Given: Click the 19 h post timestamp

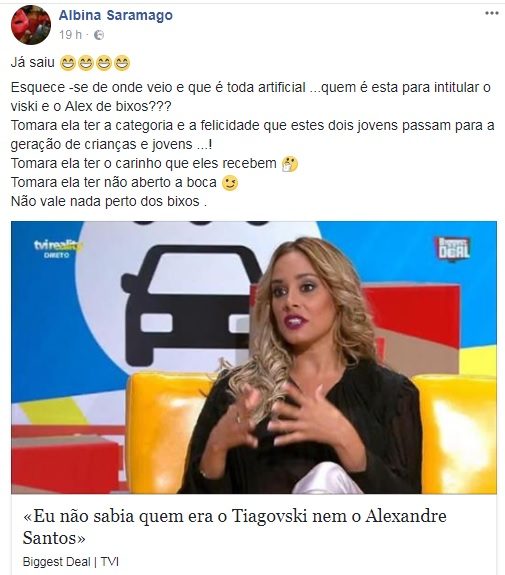Looking at the screenshot, I should pos(70,35).
